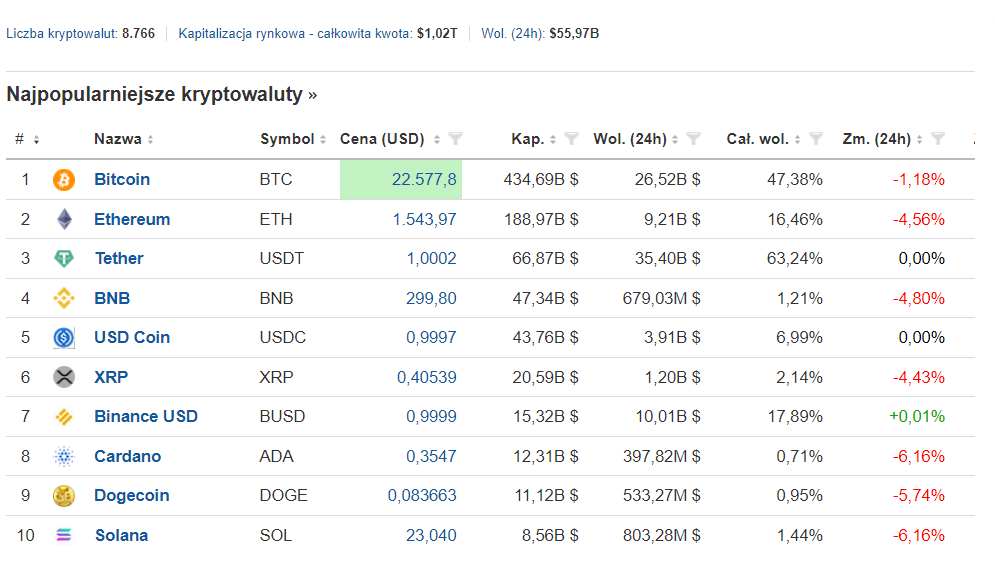Open filter funnel for Wol. (24h) column
Screen dimensions: 995x579
click(693, 139)
